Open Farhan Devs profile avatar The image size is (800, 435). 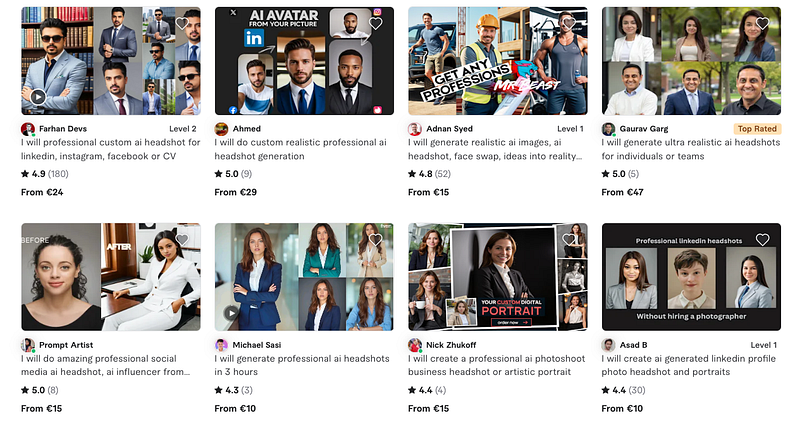[x=28, y=129]
